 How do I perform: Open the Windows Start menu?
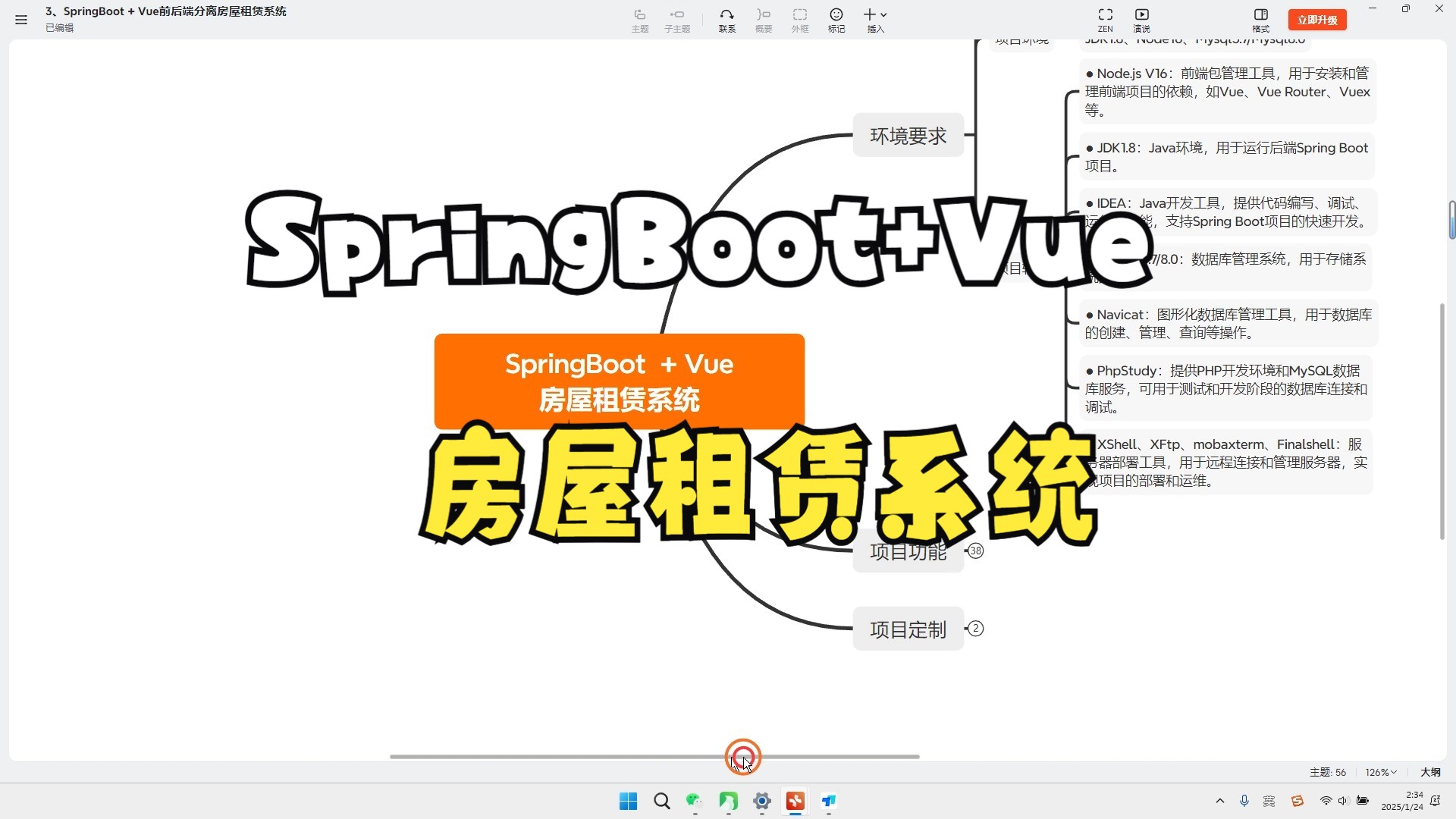pos(628,802)
